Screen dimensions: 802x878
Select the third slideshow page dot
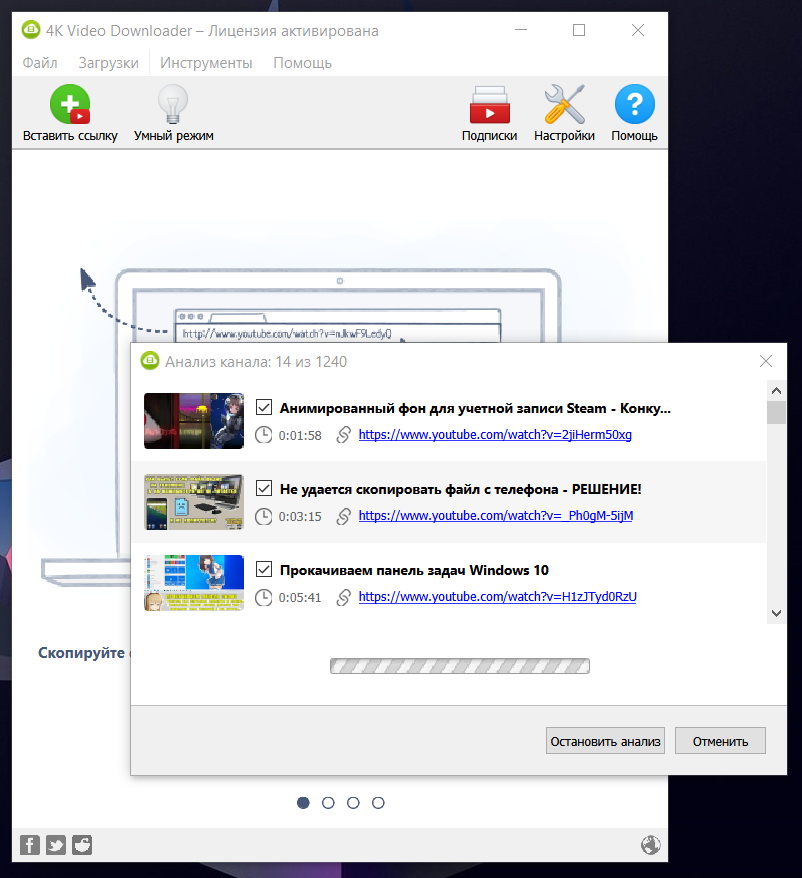[x=353, y=803]
